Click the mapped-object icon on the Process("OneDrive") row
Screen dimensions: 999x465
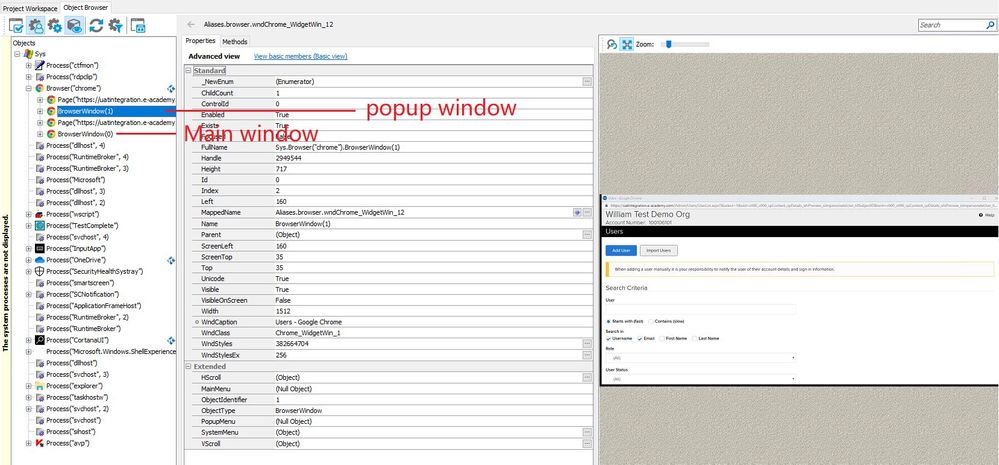click(x=171, y=261)
